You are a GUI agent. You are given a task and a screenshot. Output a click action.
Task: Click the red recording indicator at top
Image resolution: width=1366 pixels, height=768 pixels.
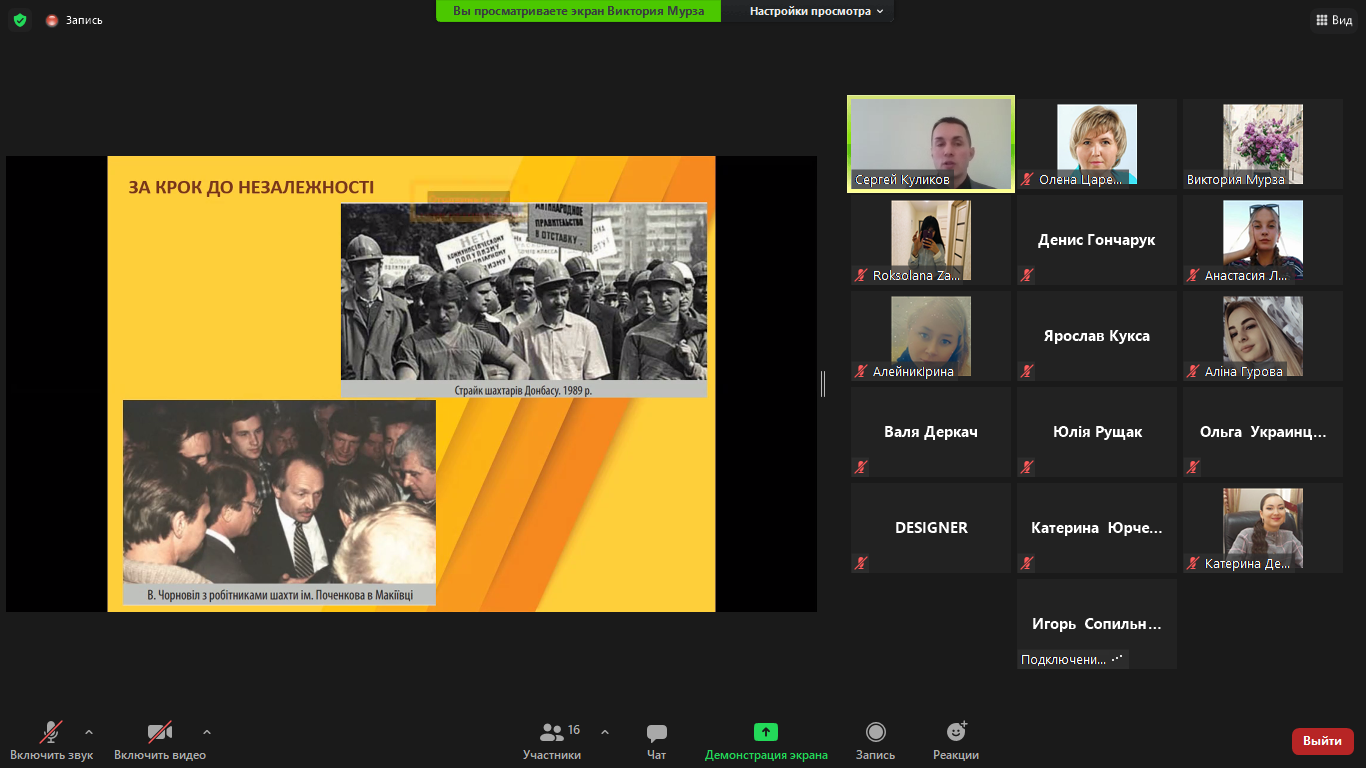[x=52, y=20]
